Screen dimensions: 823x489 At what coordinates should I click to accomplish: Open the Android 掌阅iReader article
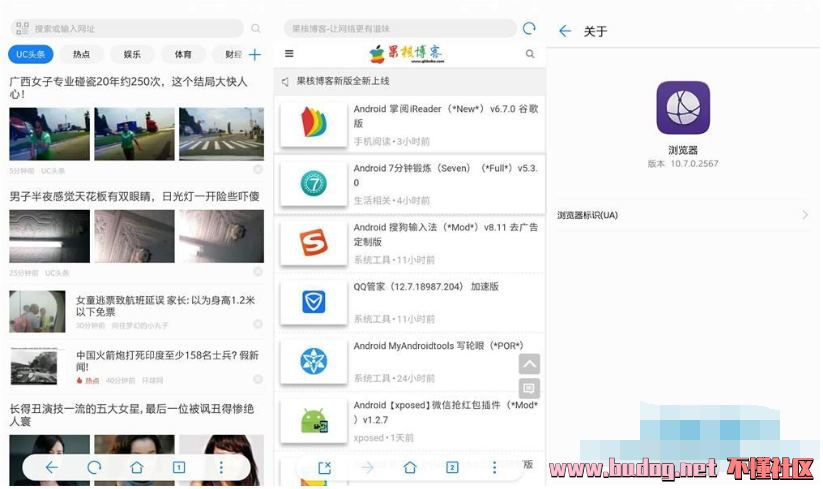coord(445,115)
